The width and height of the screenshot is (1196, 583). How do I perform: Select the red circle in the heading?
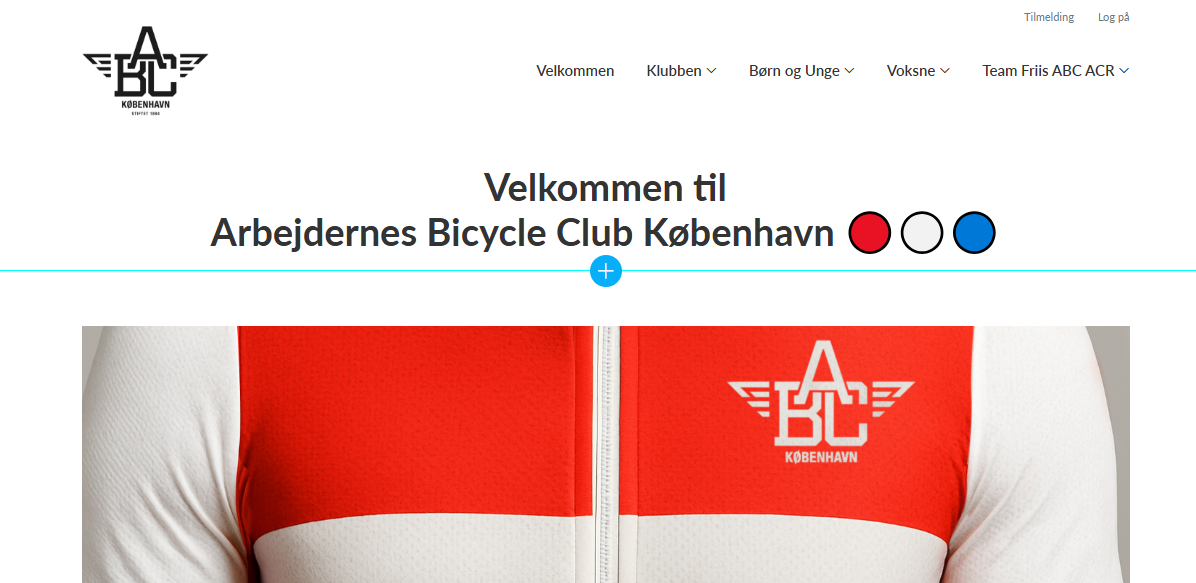tap(870, 233)
